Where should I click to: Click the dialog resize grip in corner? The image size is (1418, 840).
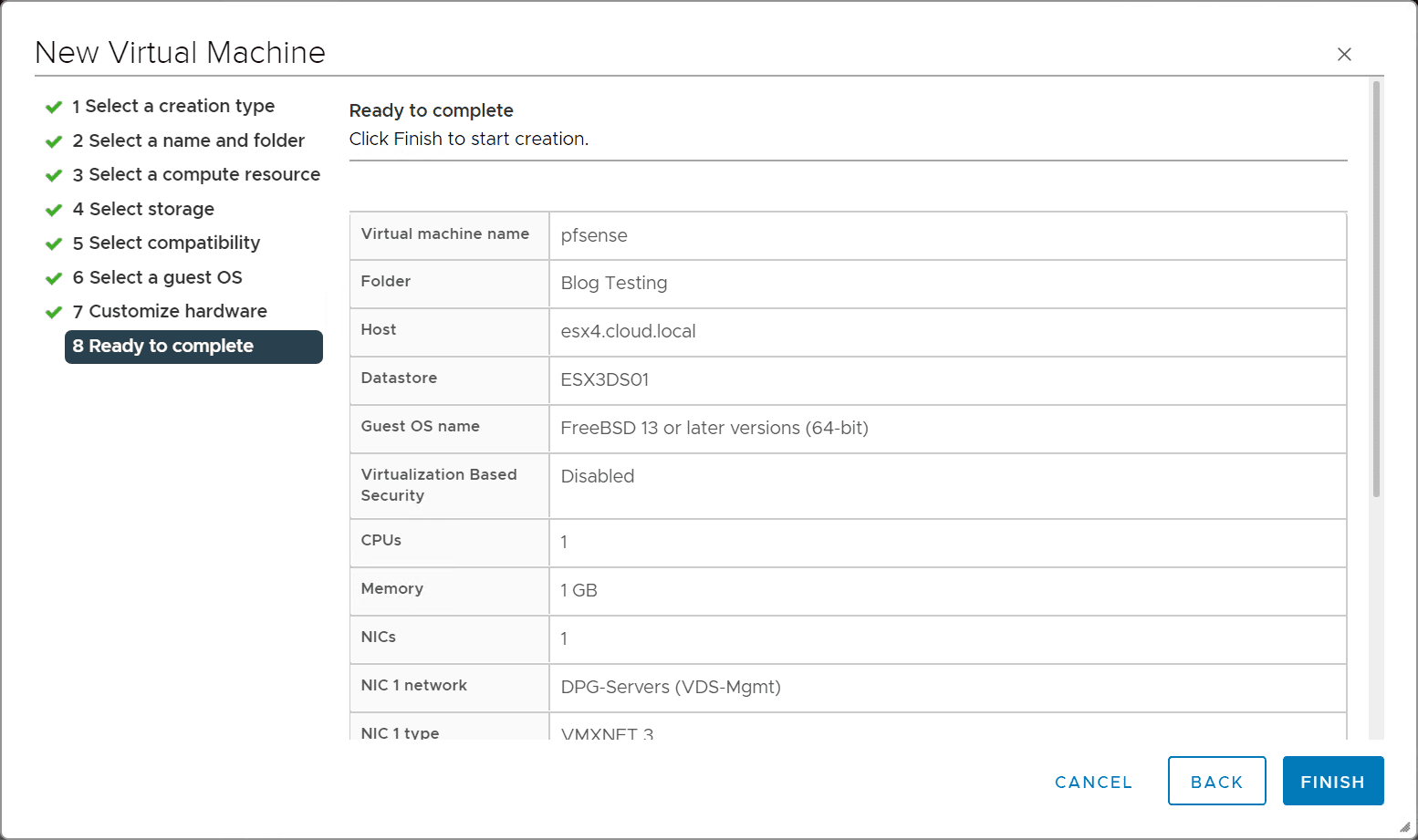[x=1405, y=827]
